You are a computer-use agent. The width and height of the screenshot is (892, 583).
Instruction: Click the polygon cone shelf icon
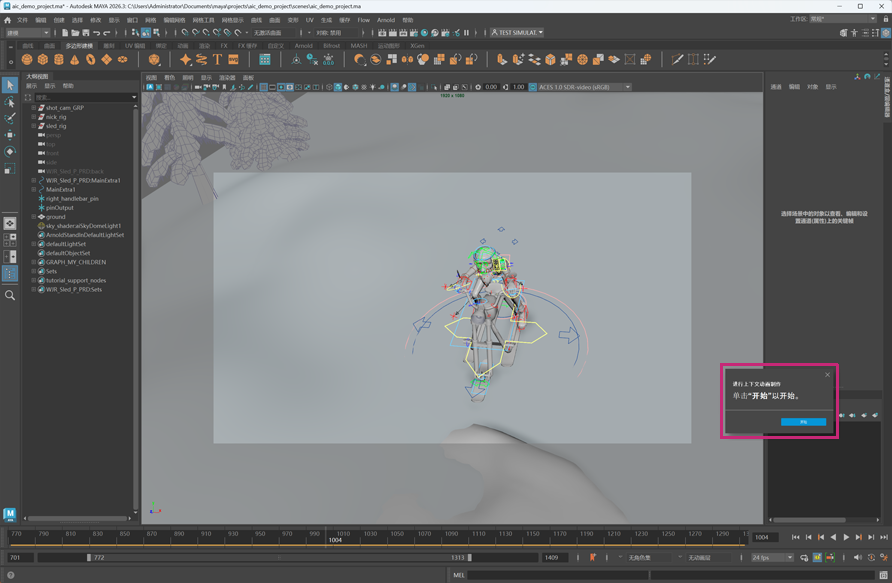click(75, 60)
